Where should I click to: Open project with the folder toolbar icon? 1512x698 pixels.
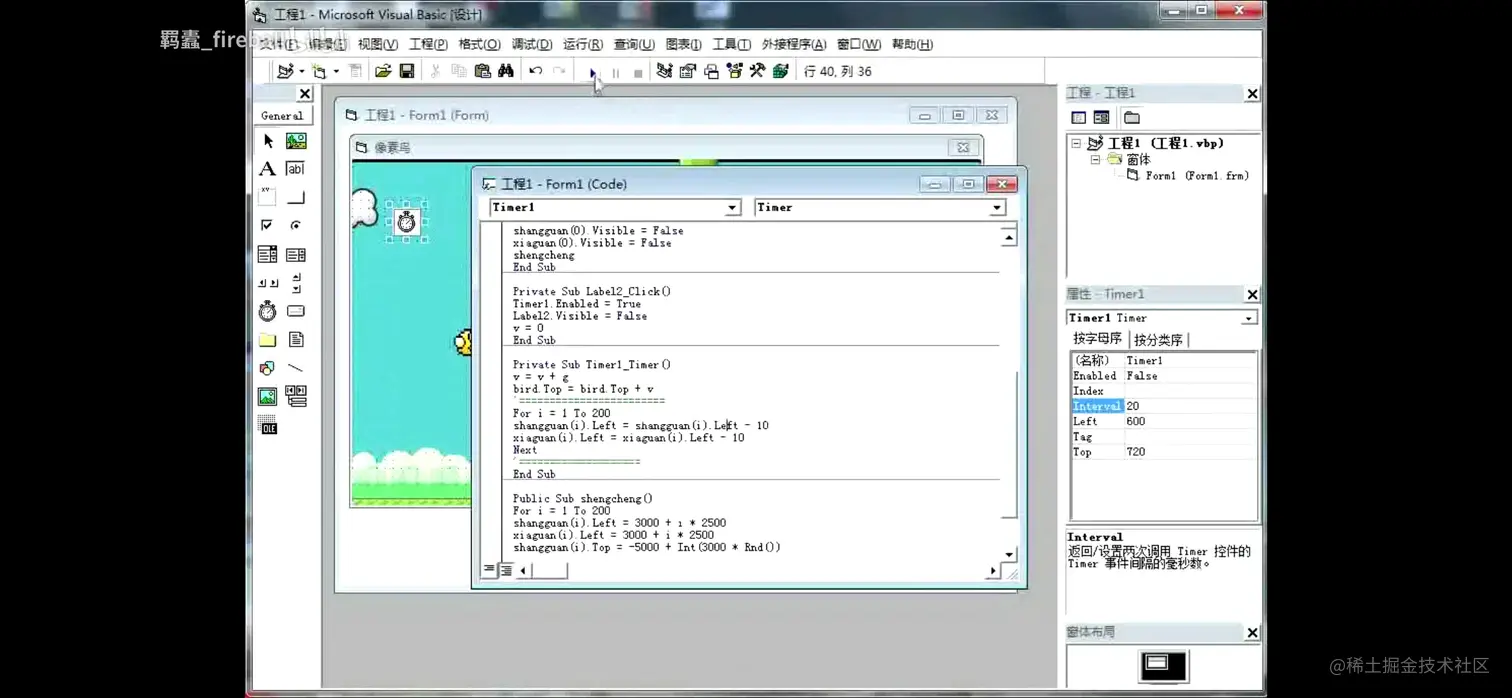click(x=383, y=71)
